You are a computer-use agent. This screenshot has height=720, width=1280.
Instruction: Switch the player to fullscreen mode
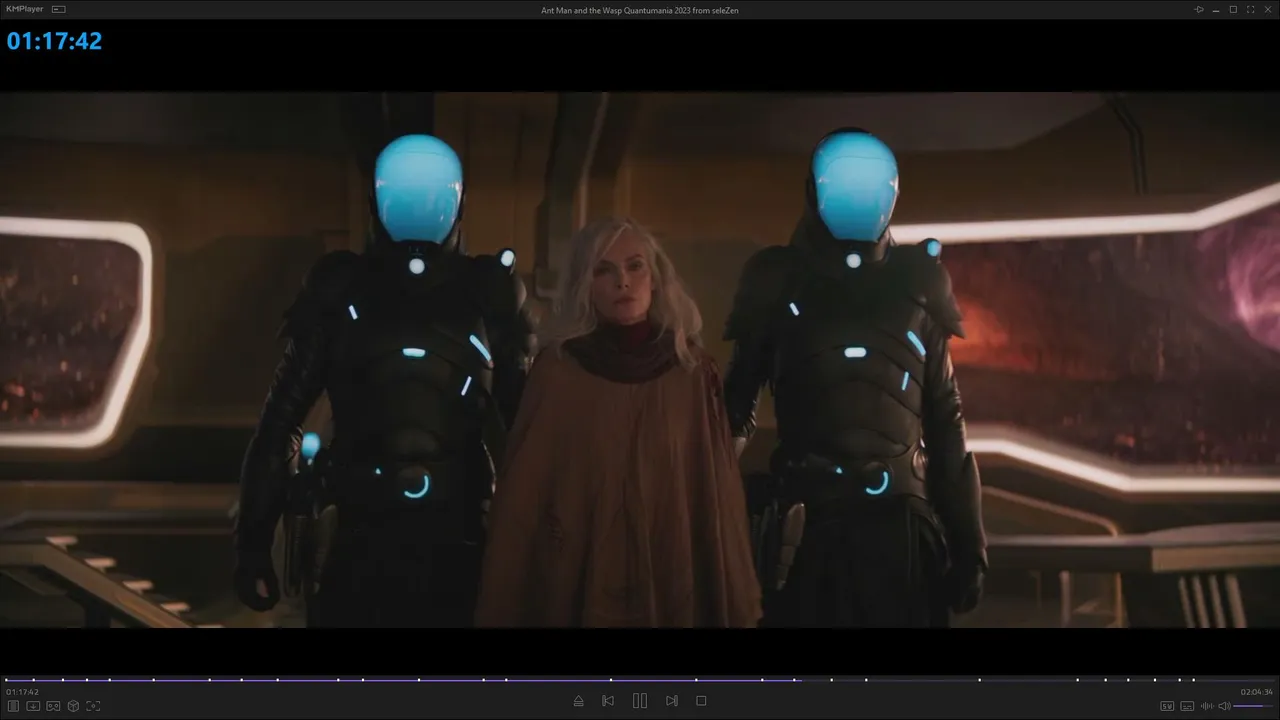[1250, 9]
